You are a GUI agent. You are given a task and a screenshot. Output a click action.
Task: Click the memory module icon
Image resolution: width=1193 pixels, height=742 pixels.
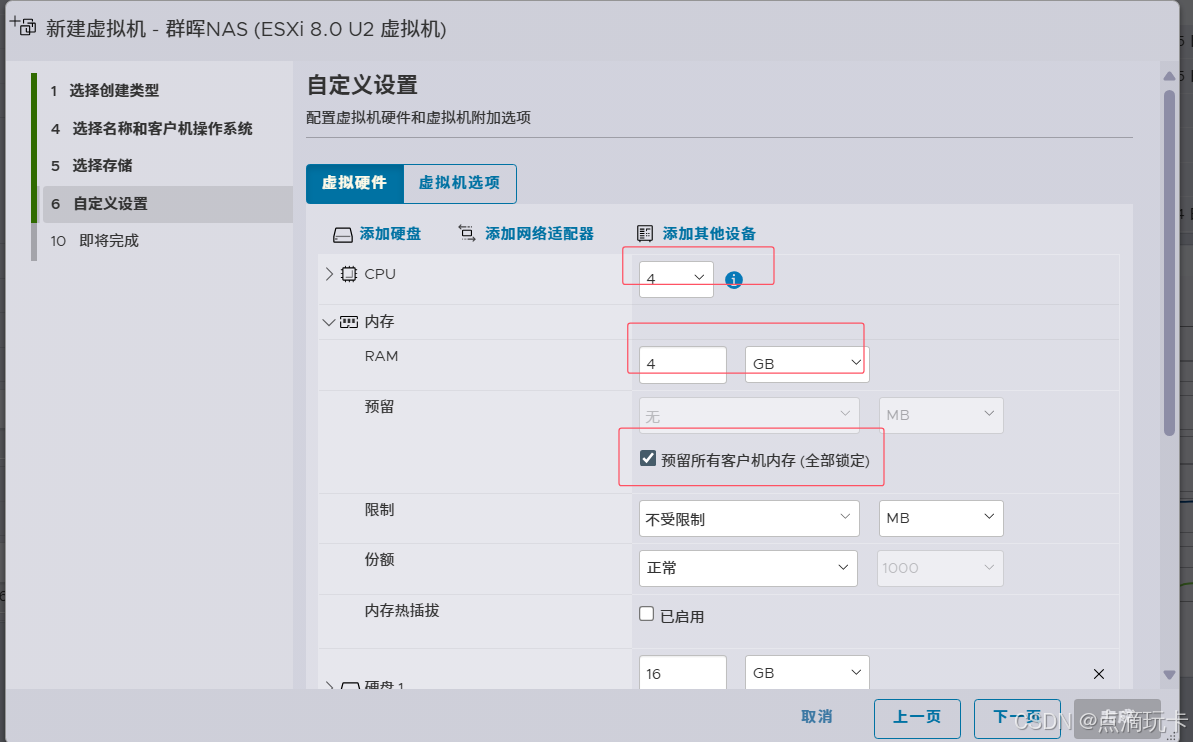pyautogui.click(x=348, y=322)
